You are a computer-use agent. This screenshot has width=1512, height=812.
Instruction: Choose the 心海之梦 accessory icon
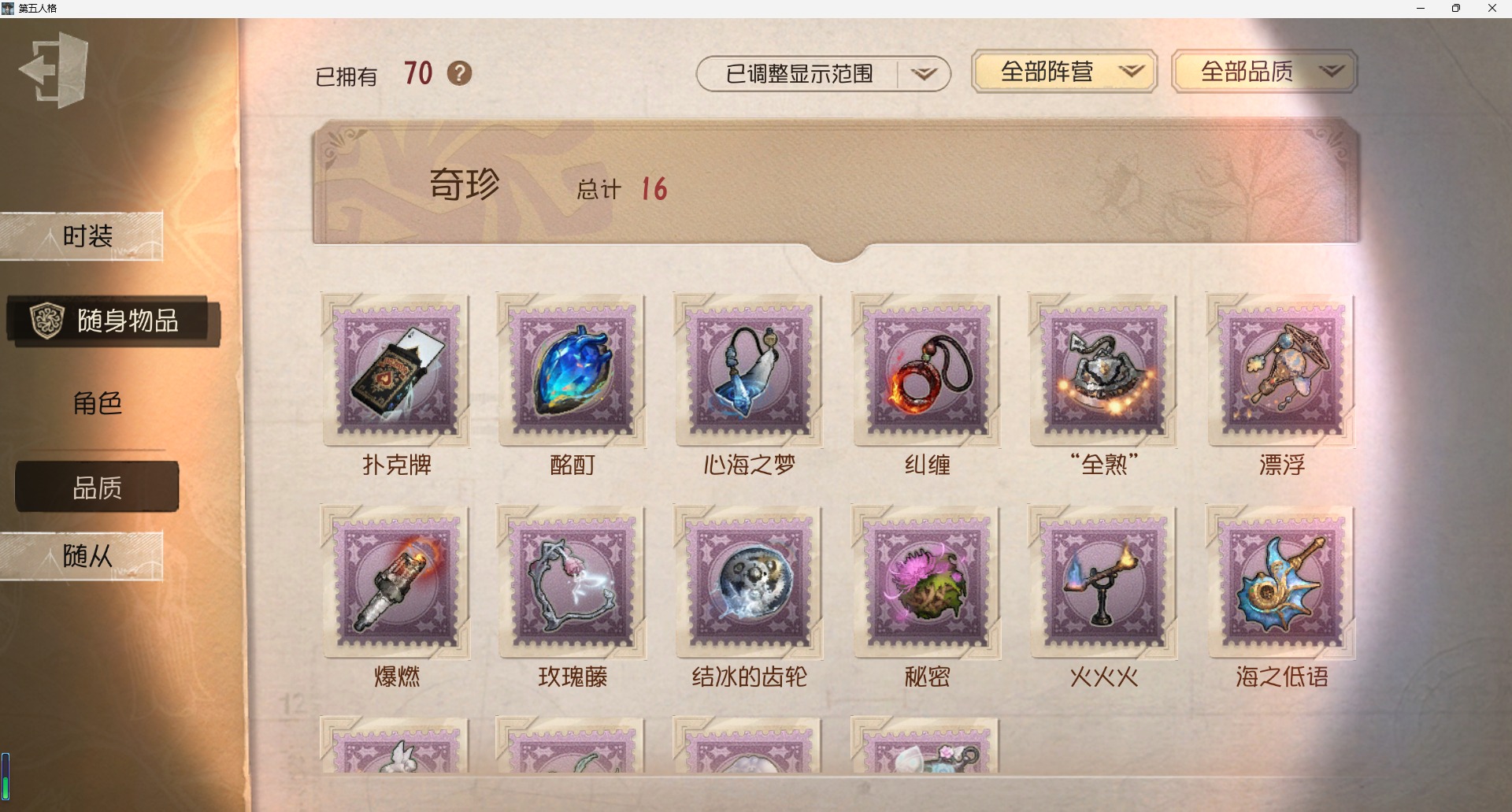[x=749, y=370]
